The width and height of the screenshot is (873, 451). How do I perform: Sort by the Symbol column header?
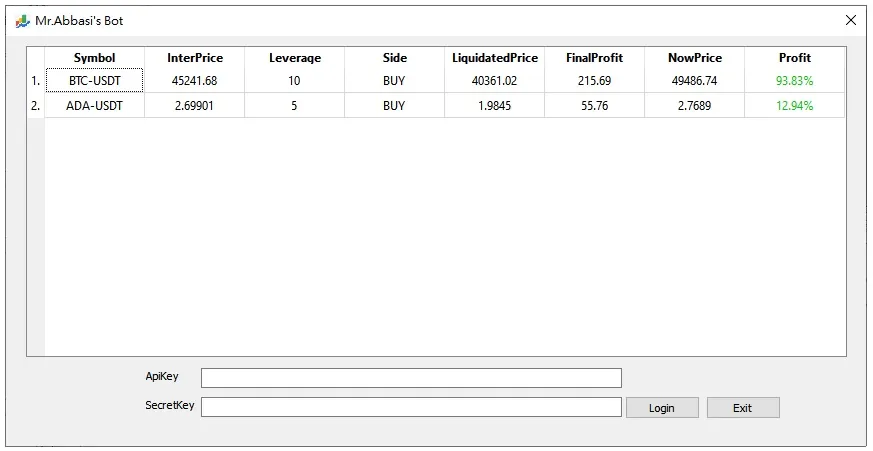pyautogui.click(x=95, y=58)
